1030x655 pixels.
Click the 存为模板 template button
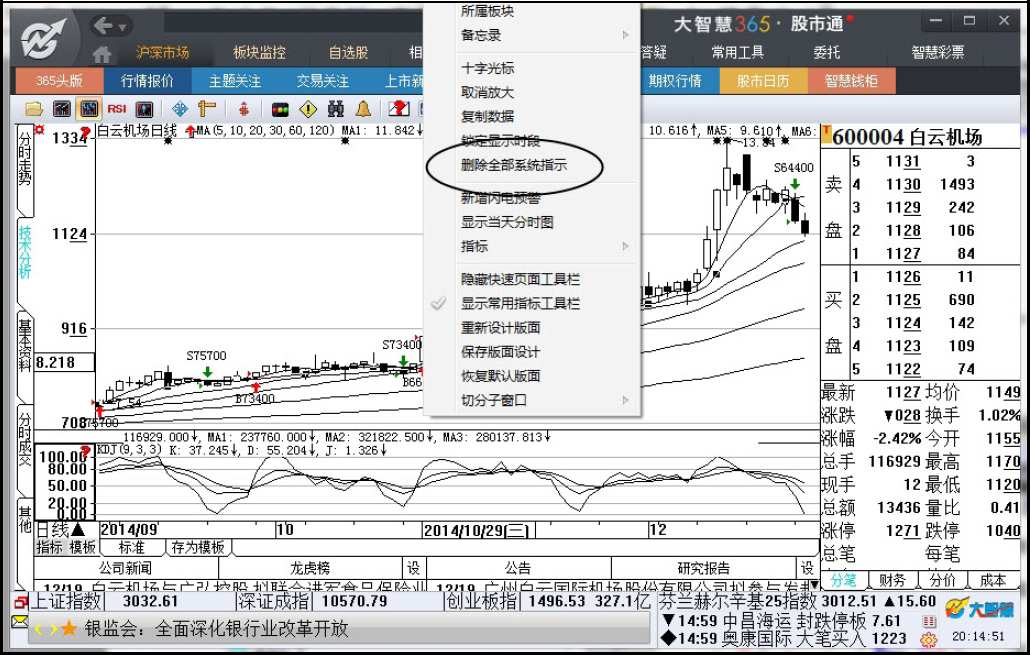(x=198, y=547)
